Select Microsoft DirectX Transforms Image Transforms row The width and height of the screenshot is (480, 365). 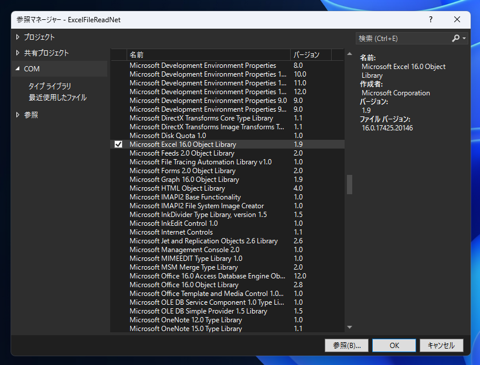[x=227, y=127]
